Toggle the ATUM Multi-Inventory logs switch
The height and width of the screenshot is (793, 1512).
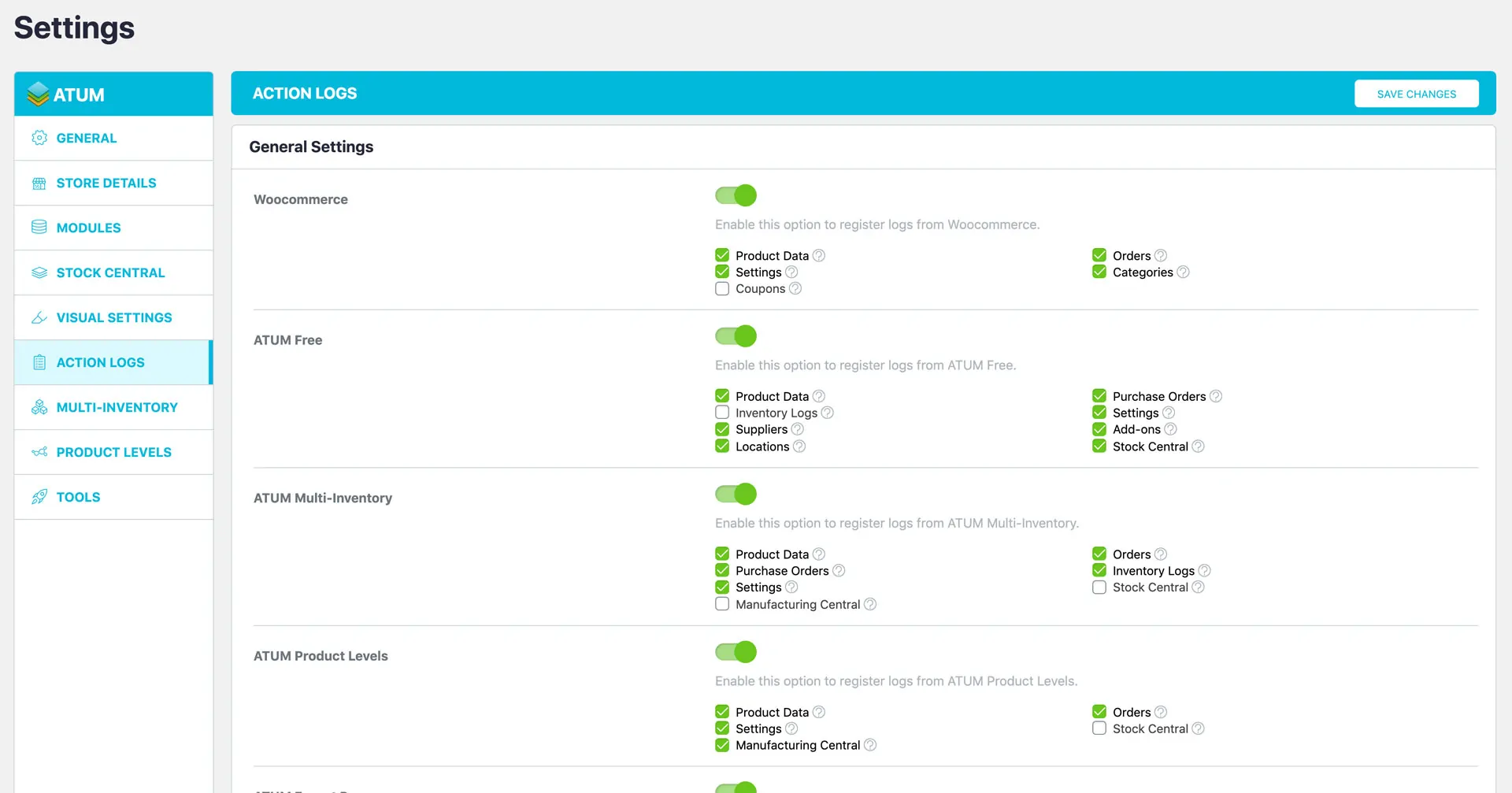(x=736, y=494)
